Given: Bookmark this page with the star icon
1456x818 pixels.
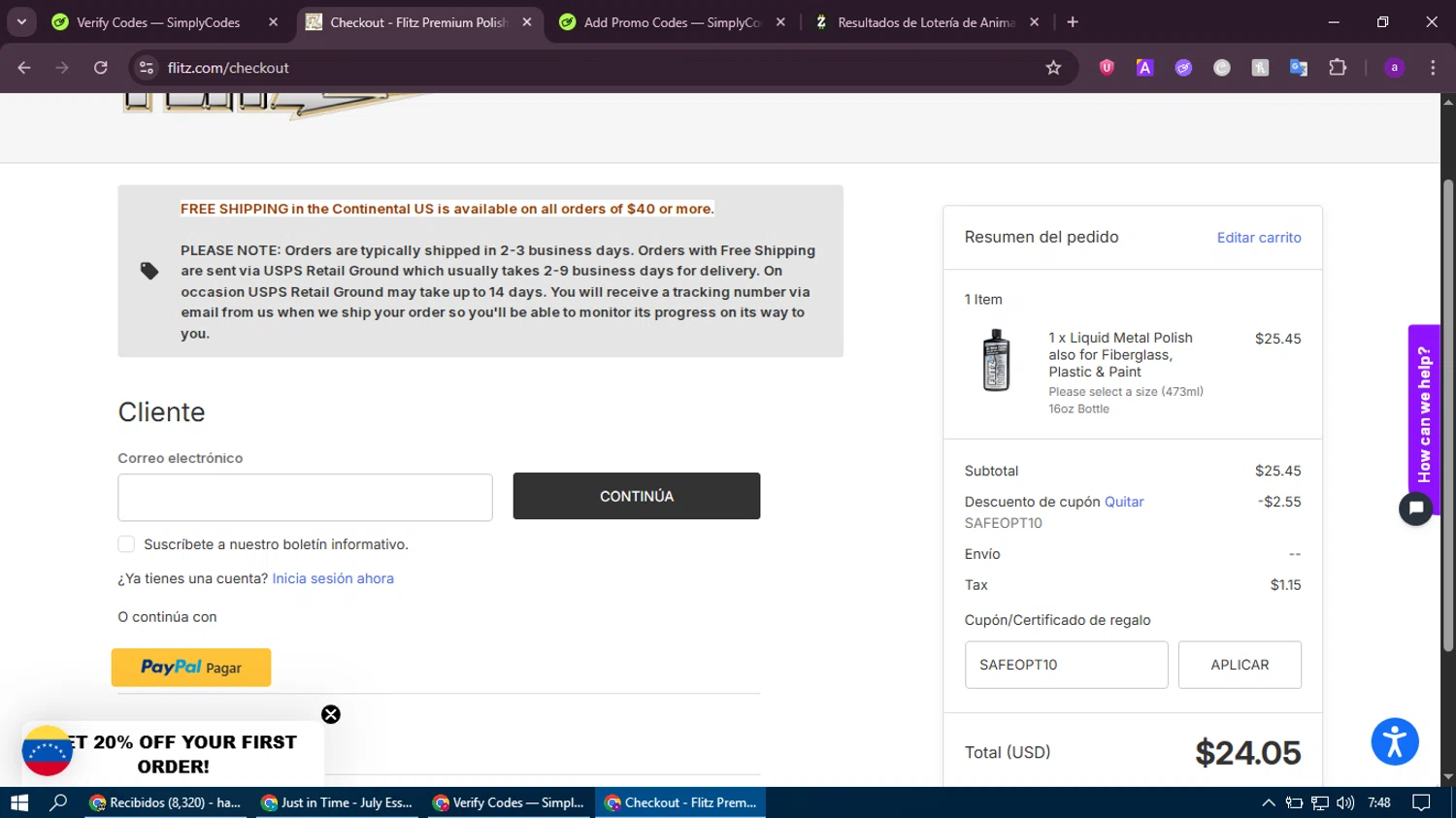Looking at the screenshot, I should [x=1053, y=68].
